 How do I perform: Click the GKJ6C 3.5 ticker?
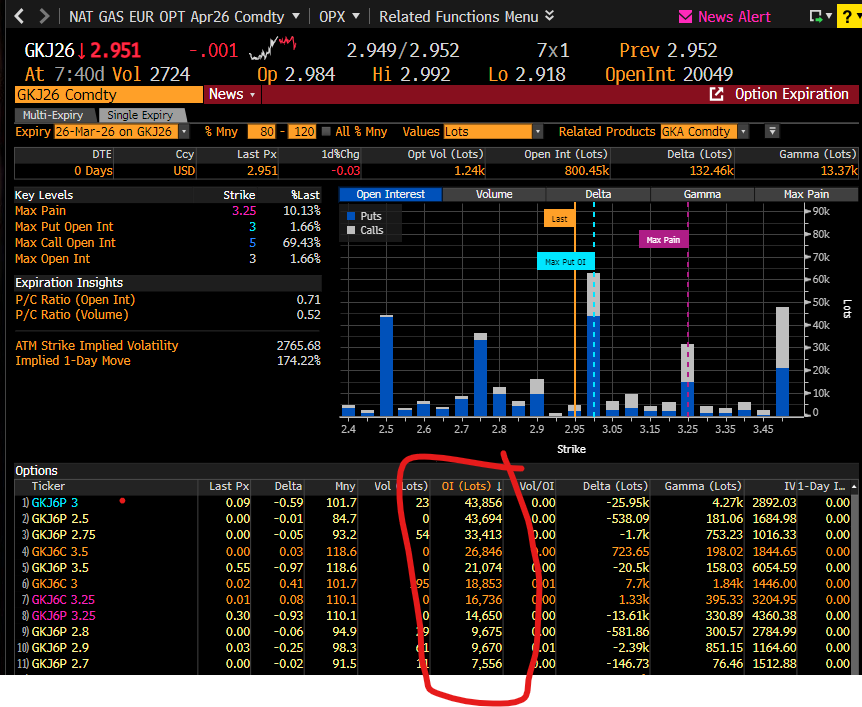point(59,551)
